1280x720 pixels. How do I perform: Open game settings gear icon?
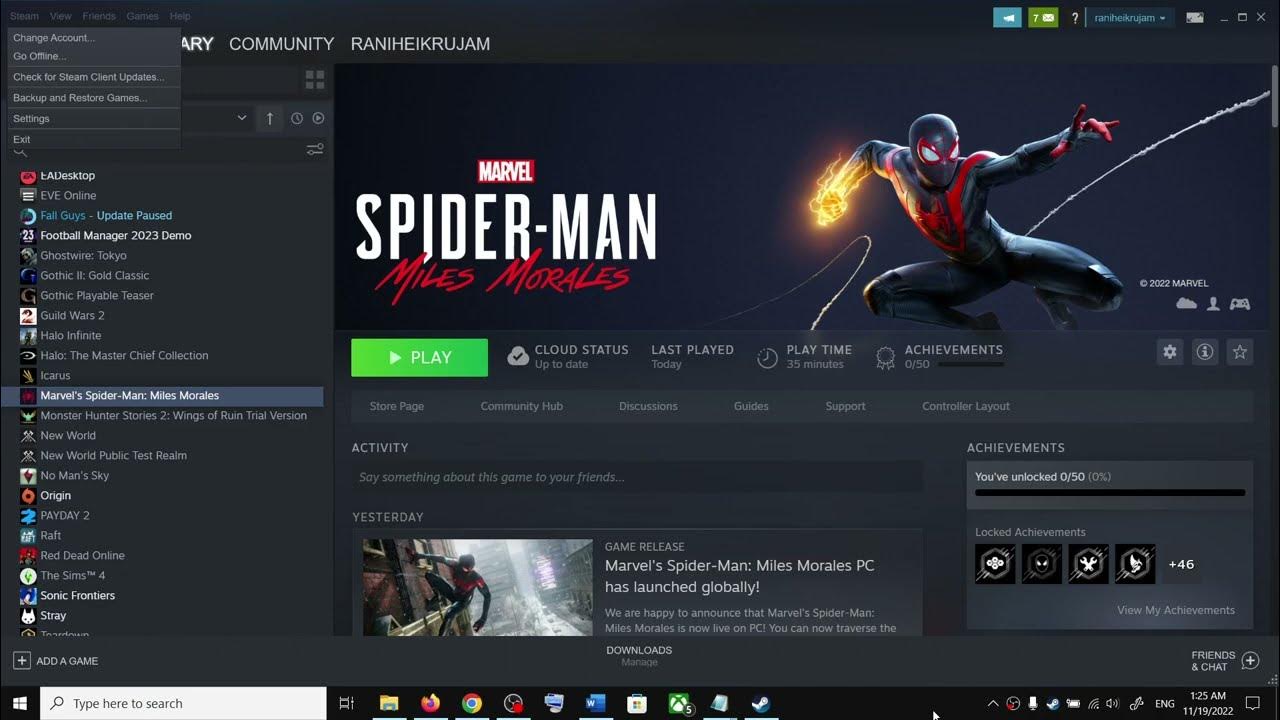coord(1169,352)
